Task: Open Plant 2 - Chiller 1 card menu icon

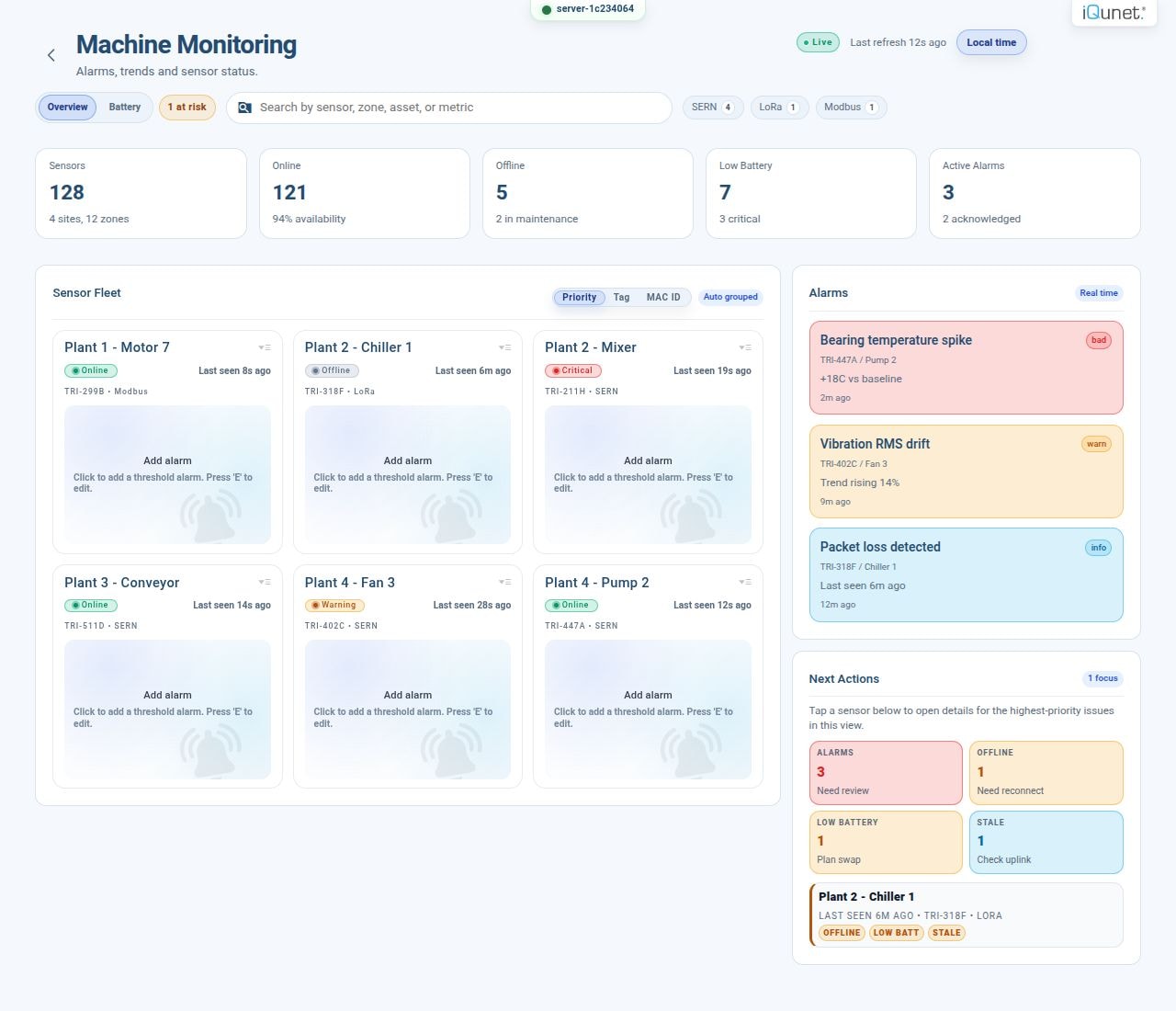Action: click(504, 347)
